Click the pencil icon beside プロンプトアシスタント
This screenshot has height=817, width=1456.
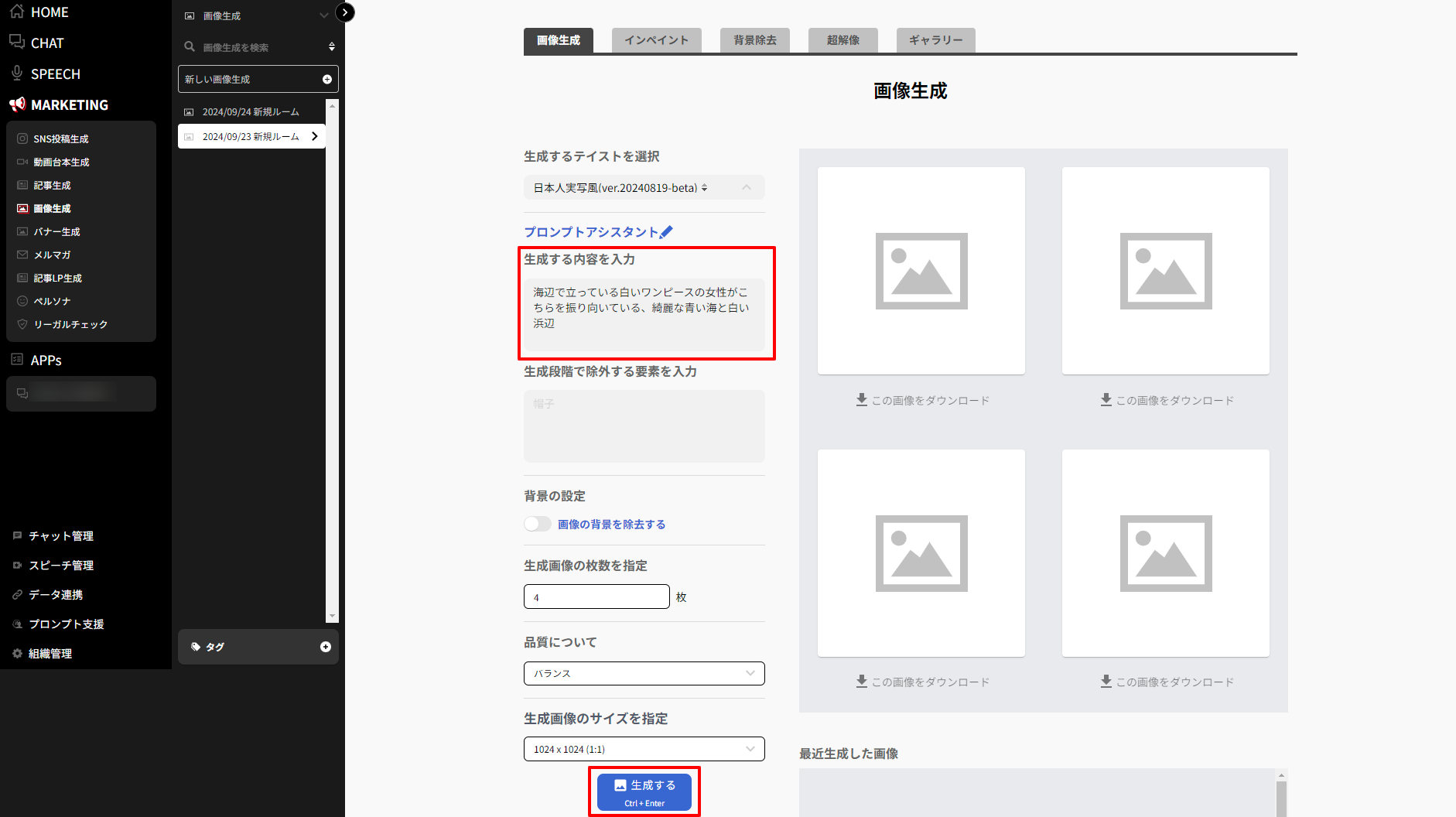tap(667, 232)
